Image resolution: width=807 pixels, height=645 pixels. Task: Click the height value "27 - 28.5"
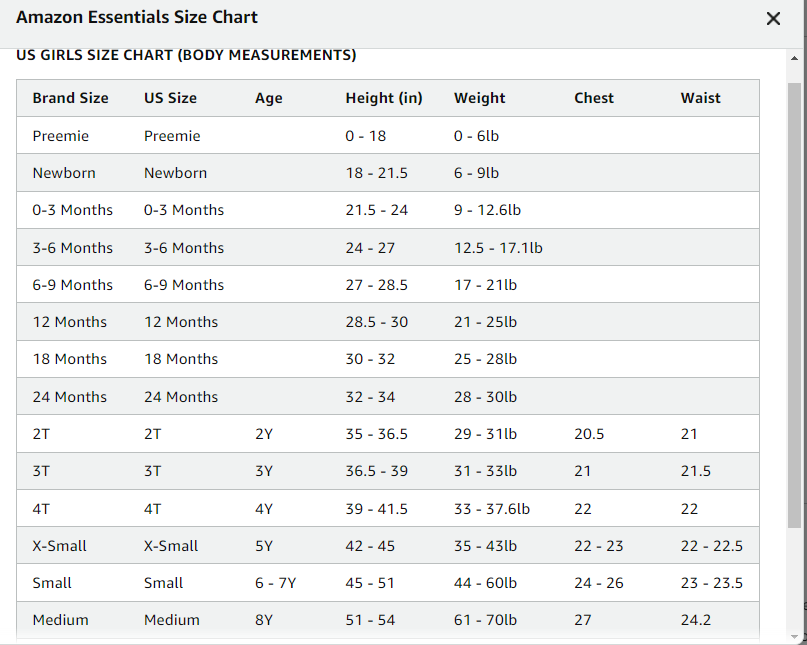[376, 285]
